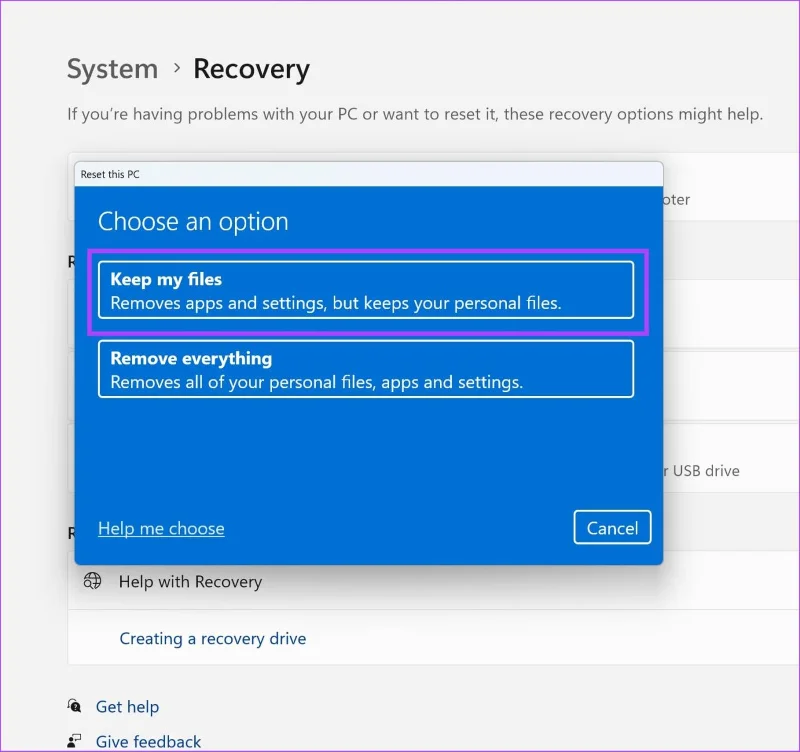Click the Give feedback person icon

(x=74, y=741)
